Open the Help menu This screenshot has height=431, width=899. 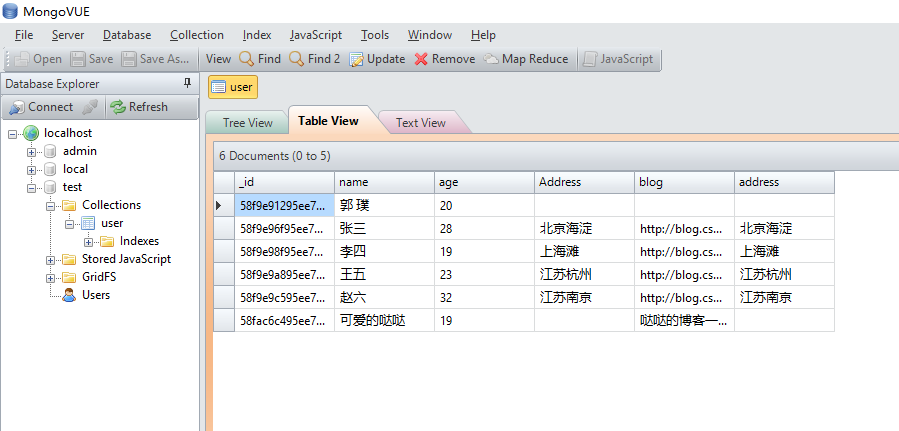pos(483,35)
